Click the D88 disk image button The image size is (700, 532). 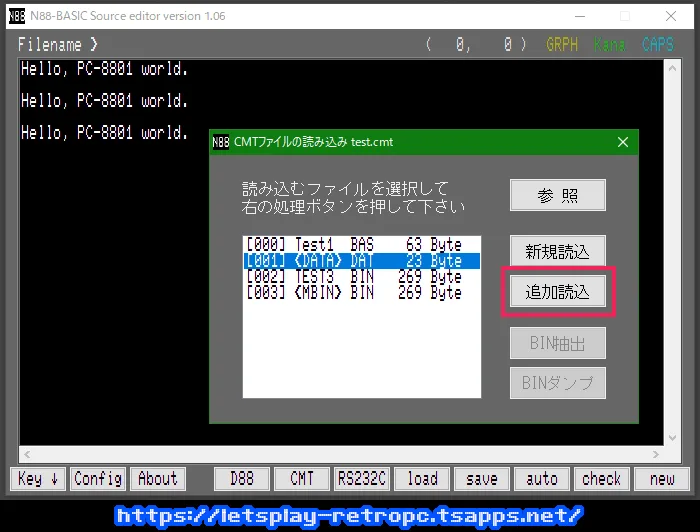click(242, 479)
